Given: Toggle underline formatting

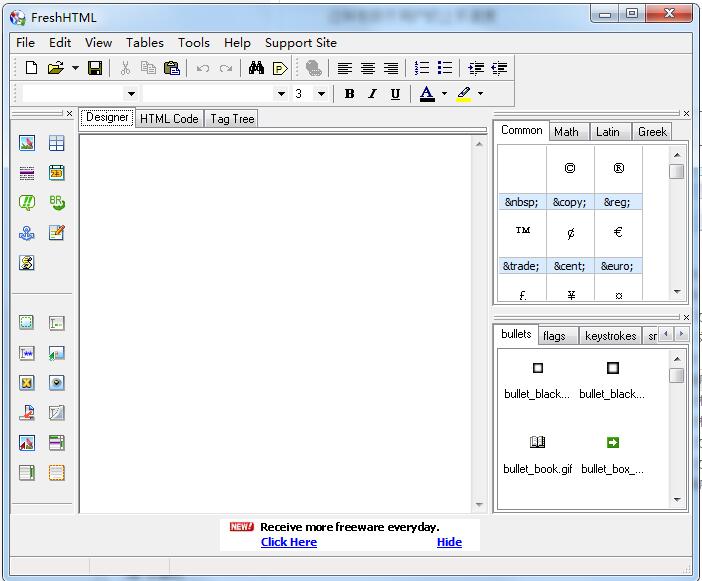Looking at the screenshot, I should point(395,93).
